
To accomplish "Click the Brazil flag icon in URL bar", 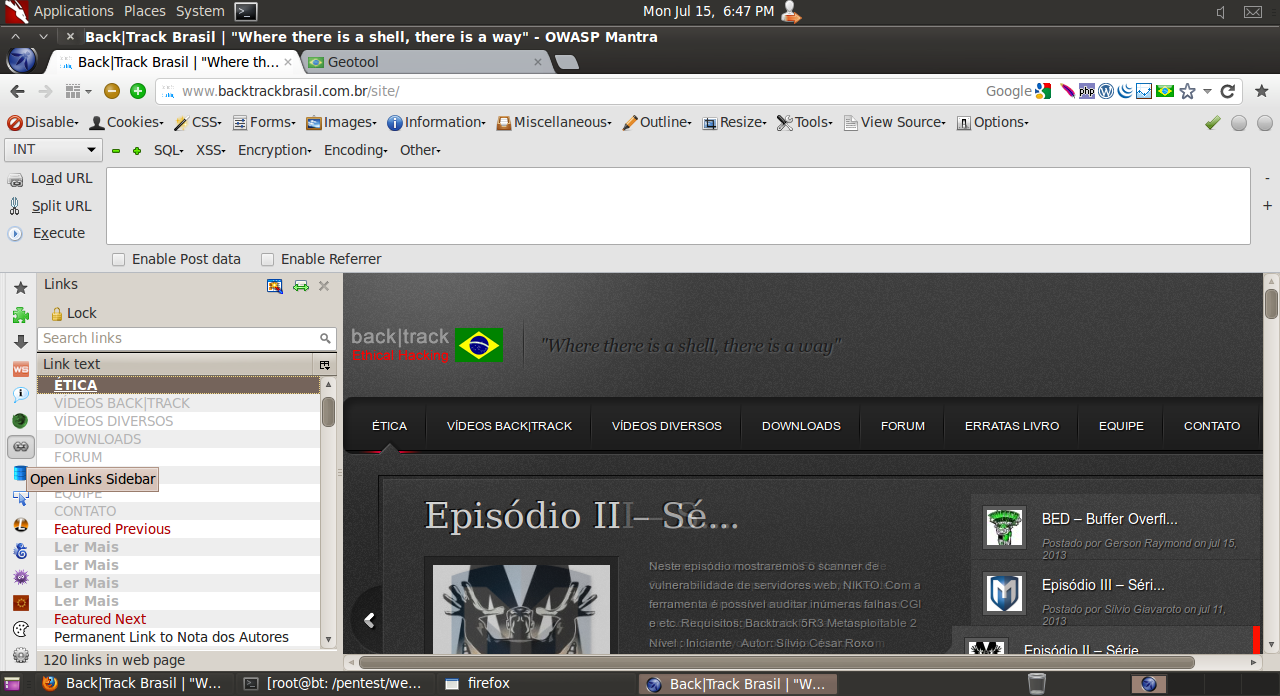I will tap(1165, 91).
